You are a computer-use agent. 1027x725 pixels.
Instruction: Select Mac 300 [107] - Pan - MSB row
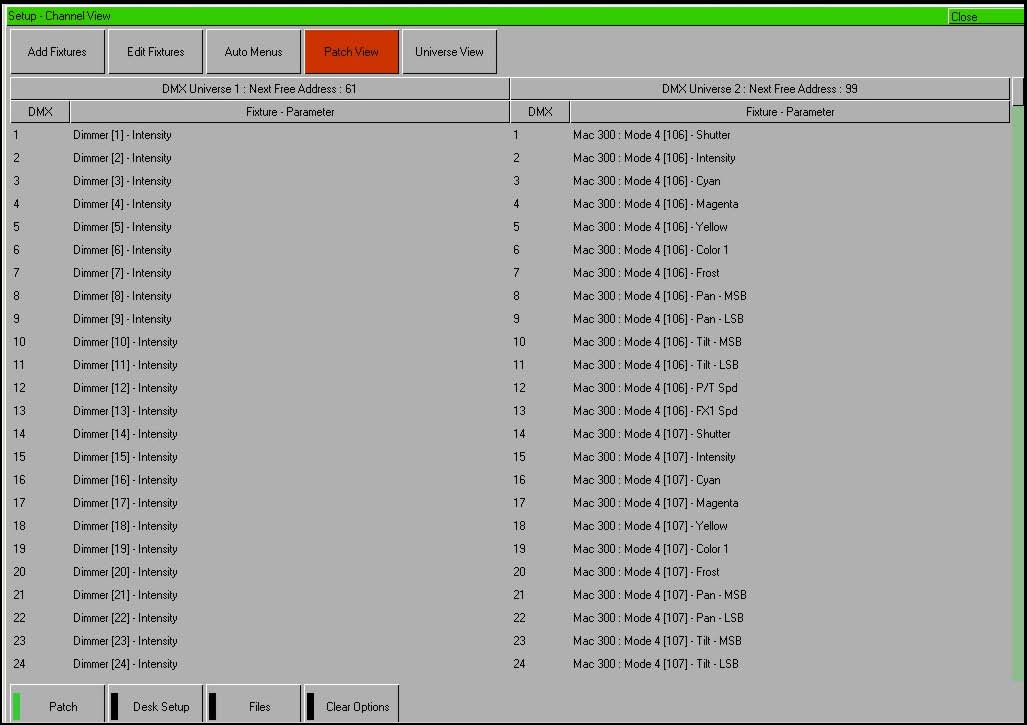point(760,595)
